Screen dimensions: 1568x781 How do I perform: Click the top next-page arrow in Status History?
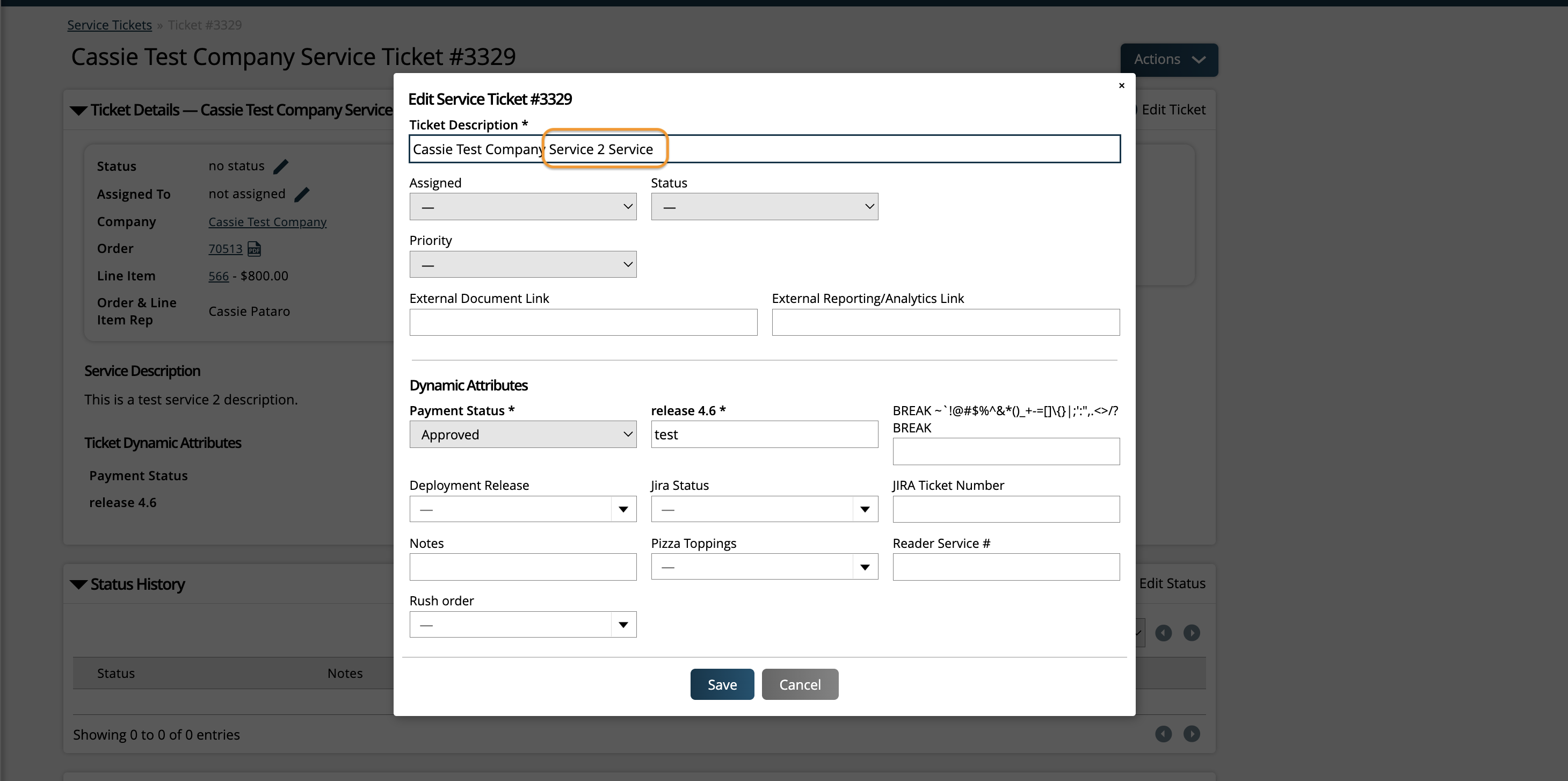[x=1191, y=633]
